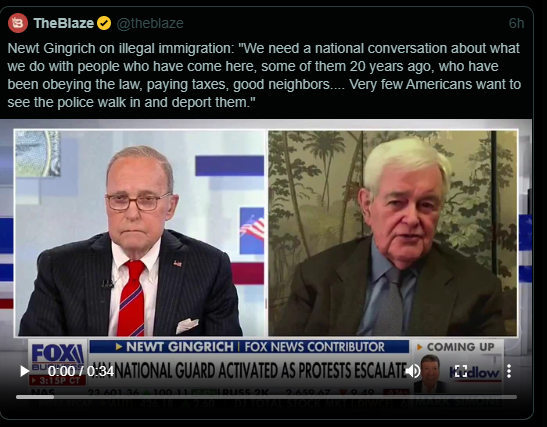Click the white-haired guest video panel
This screenshot has height=427, width=547.
pos(393,233)
